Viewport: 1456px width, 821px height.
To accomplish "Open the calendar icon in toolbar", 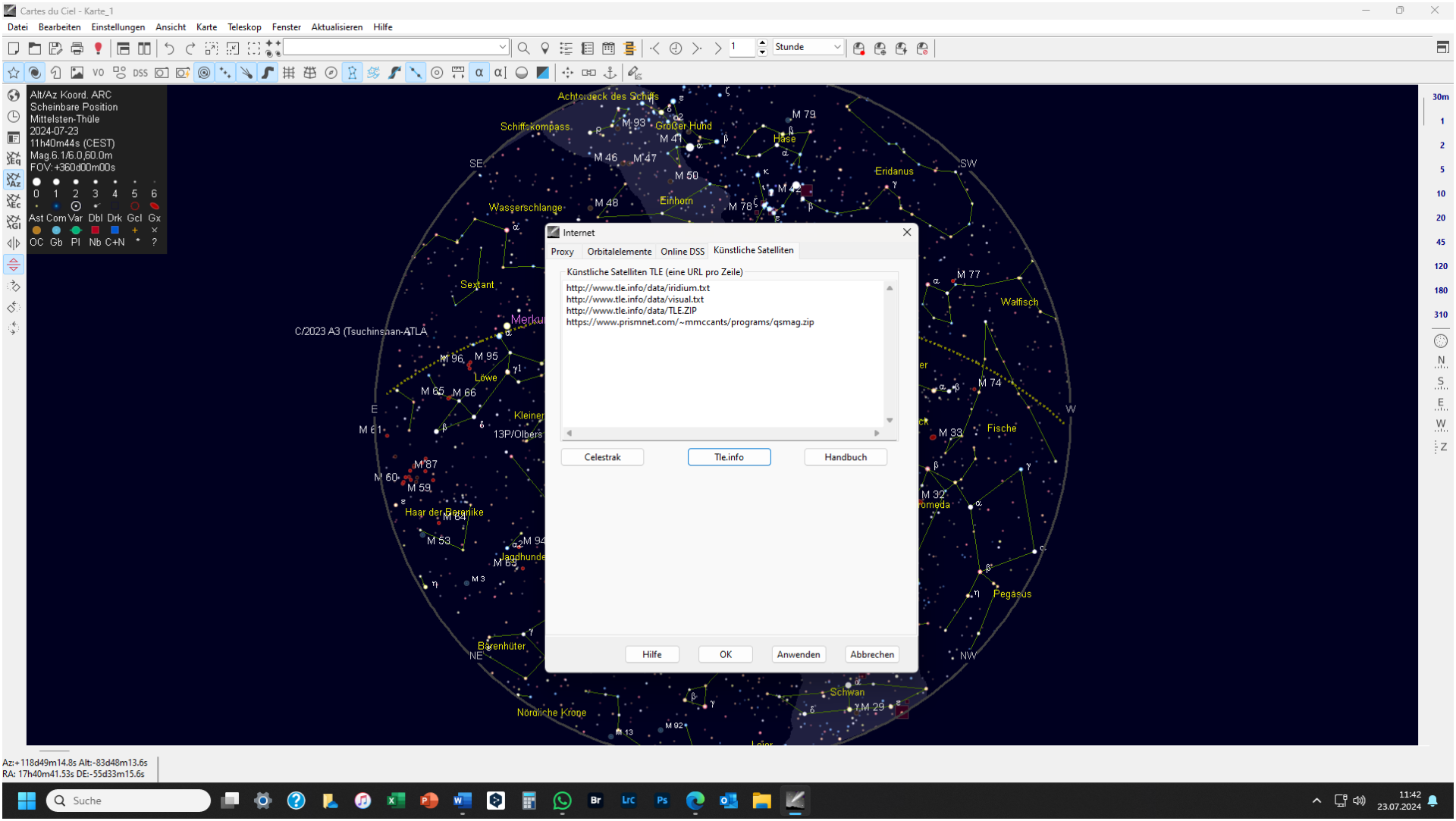I will pyautogui.click(x=608, y=48).
